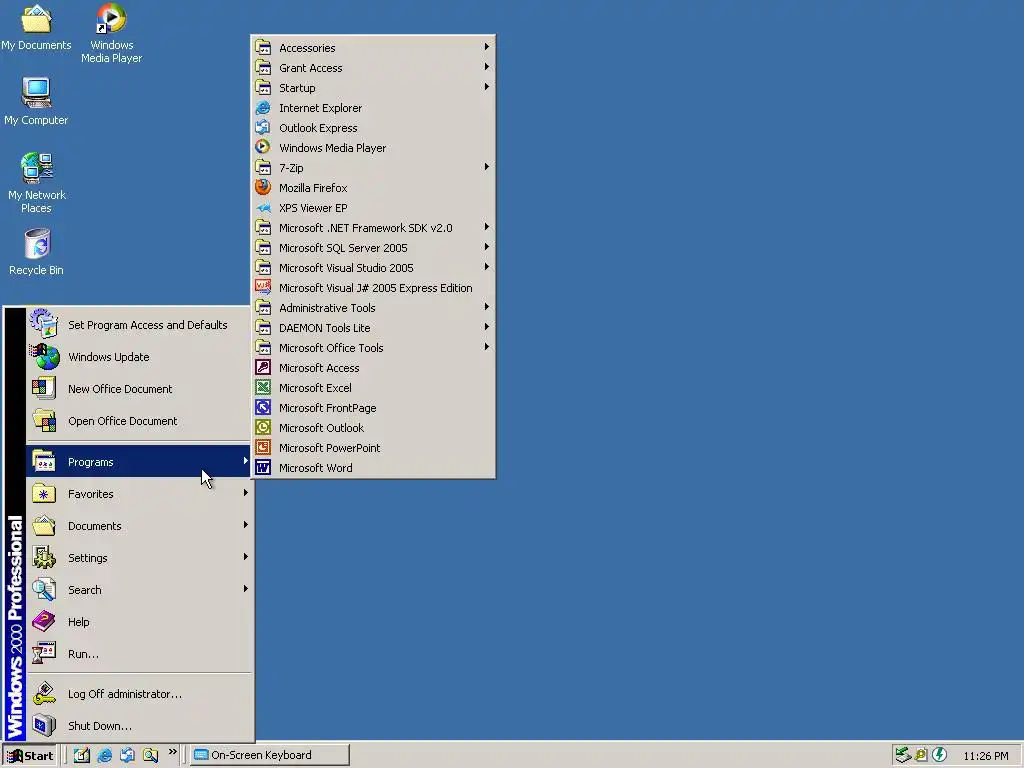Click the Microsoft Excel icon
The width and height of the screenshot is (1024, 768).
[263, 387]
